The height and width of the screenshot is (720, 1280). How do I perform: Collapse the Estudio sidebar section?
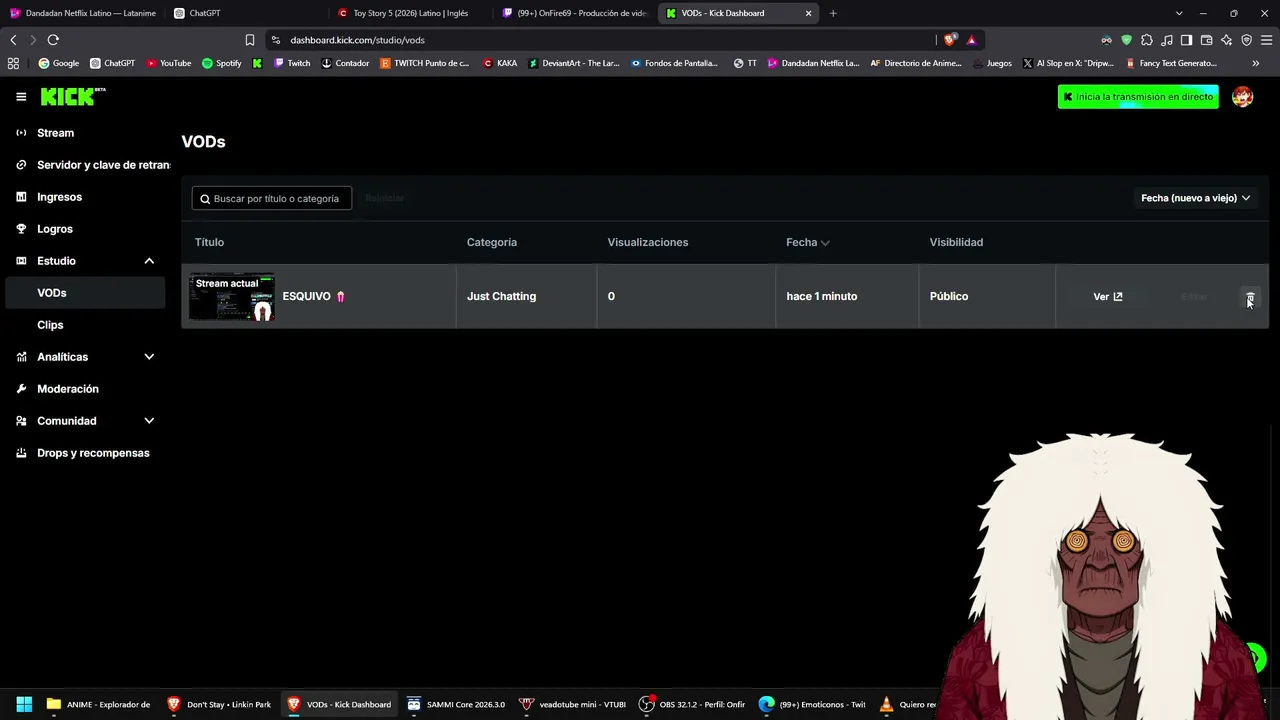(x=149, y=261)
